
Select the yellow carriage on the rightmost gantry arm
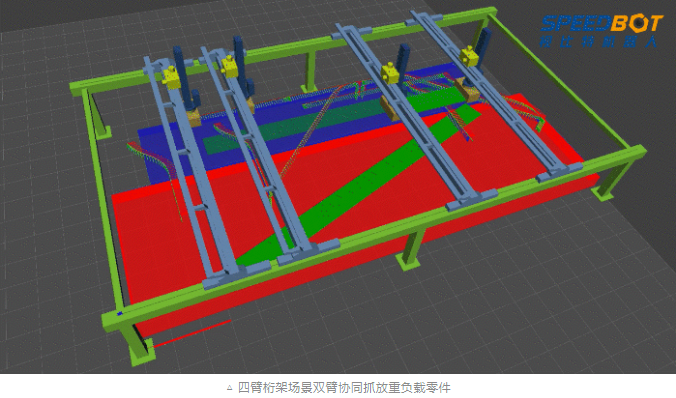469,56
